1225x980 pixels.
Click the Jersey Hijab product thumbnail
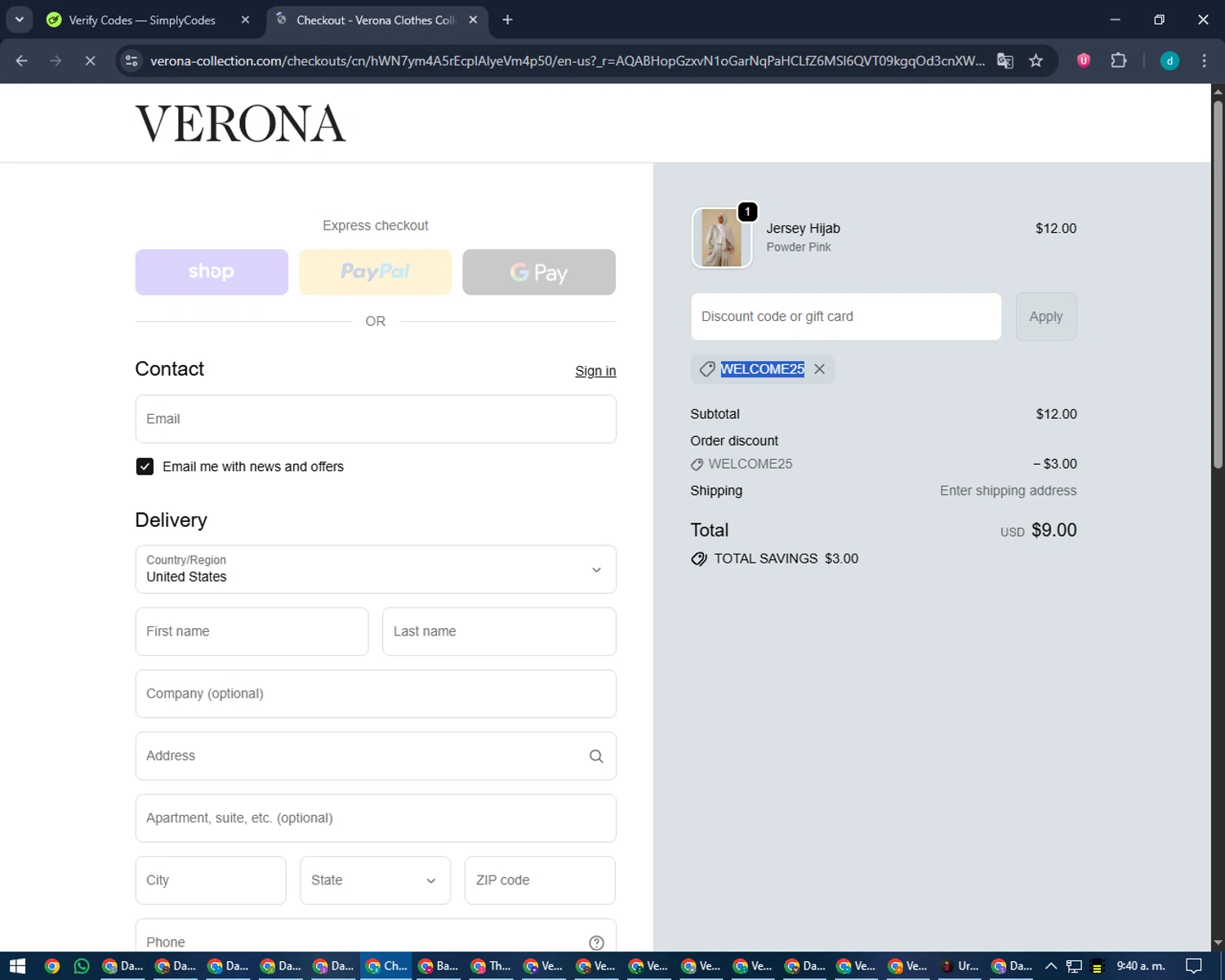click(x=722, y=238)
